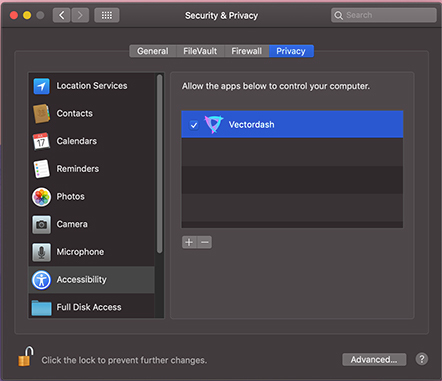Click the red close window button
Image resolution: width=442 pixels, height=381 pixels.
(14, 15)
